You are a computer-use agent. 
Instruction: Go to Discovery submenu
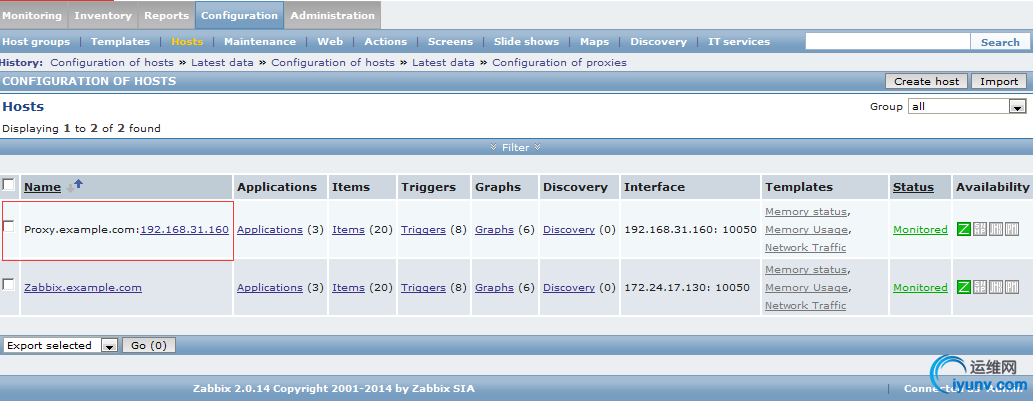click(658, 41)
